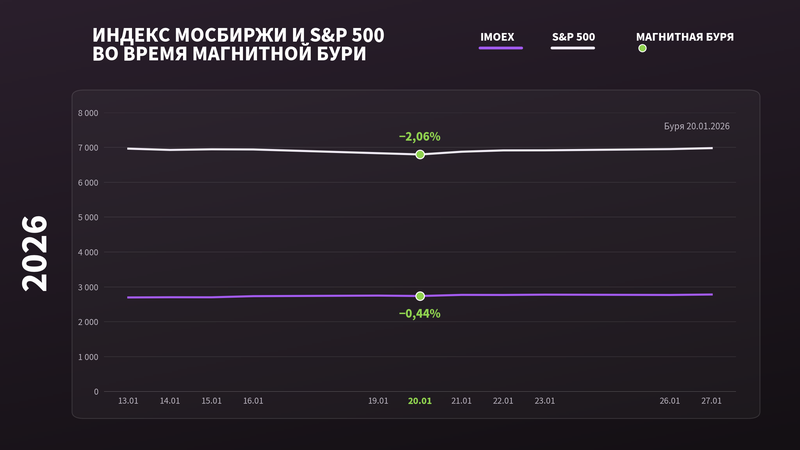Image resolution: width=800 pixels, height=450 pixels.
Task: Select the IMOEX legend label
Action: click(497, 37)
